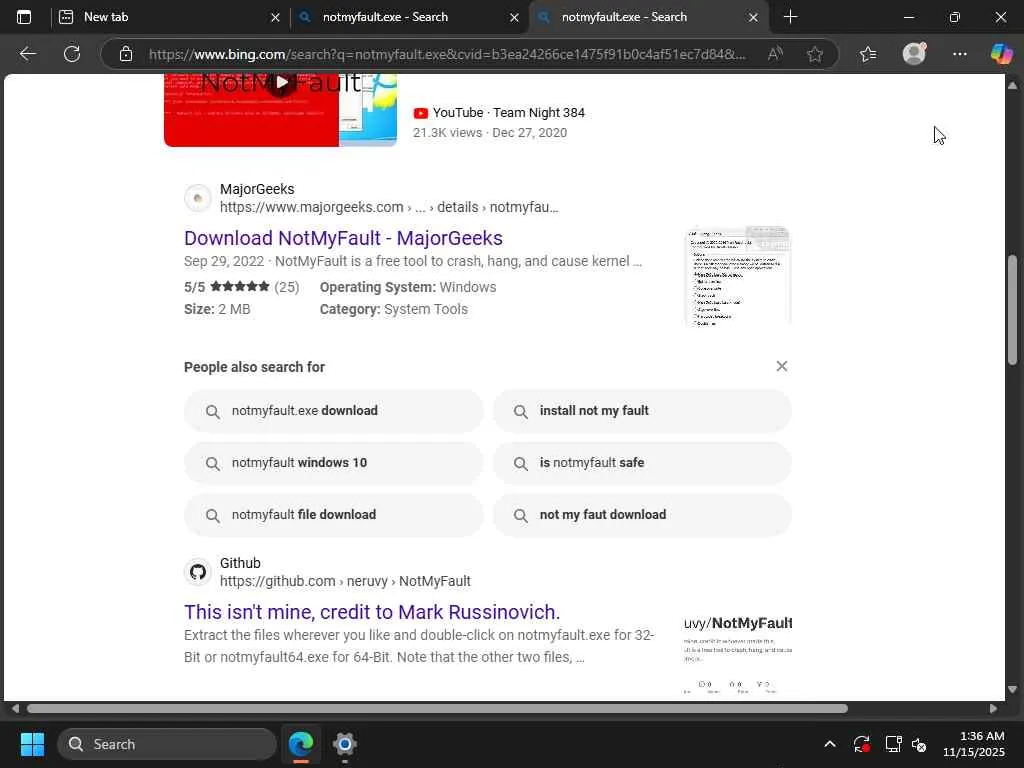Search is notmyfault safe suggestion
The width and height of the screenshot is (1024, 768).
coord(642,463)
